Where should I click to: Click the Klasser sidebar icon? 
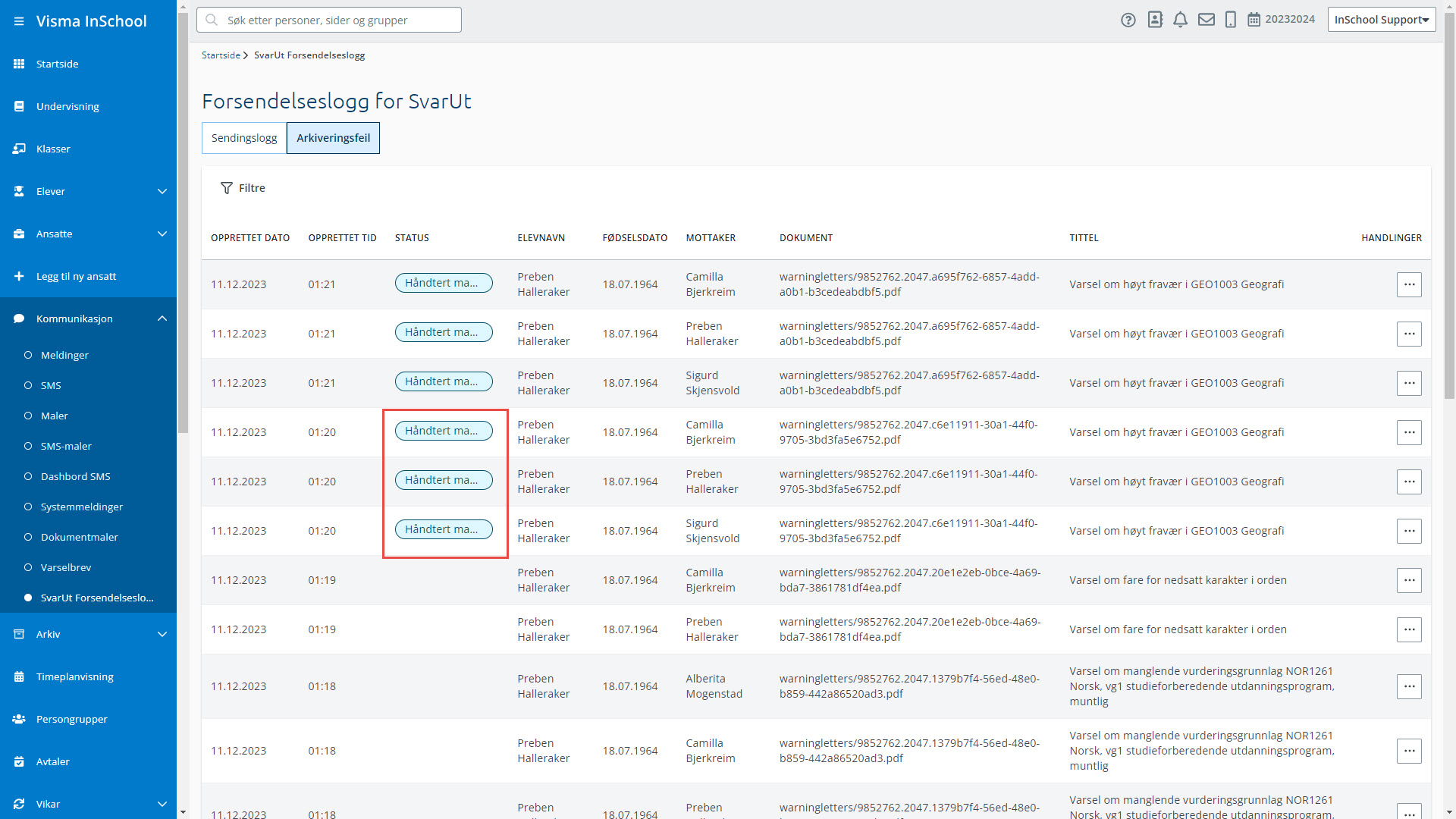(19, 149)
